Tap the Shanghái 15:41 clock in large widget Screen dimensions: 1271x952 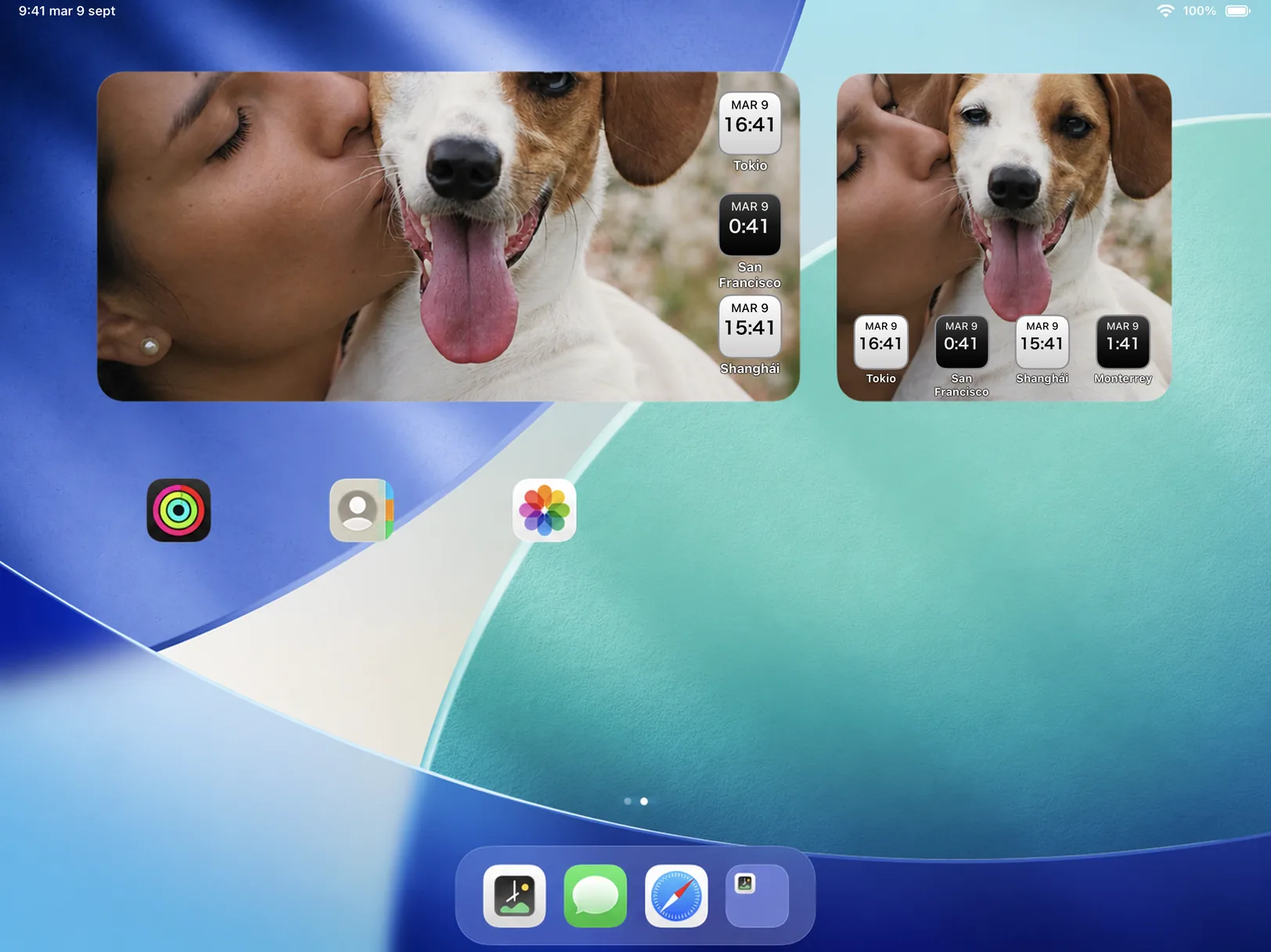pos(750,326)
